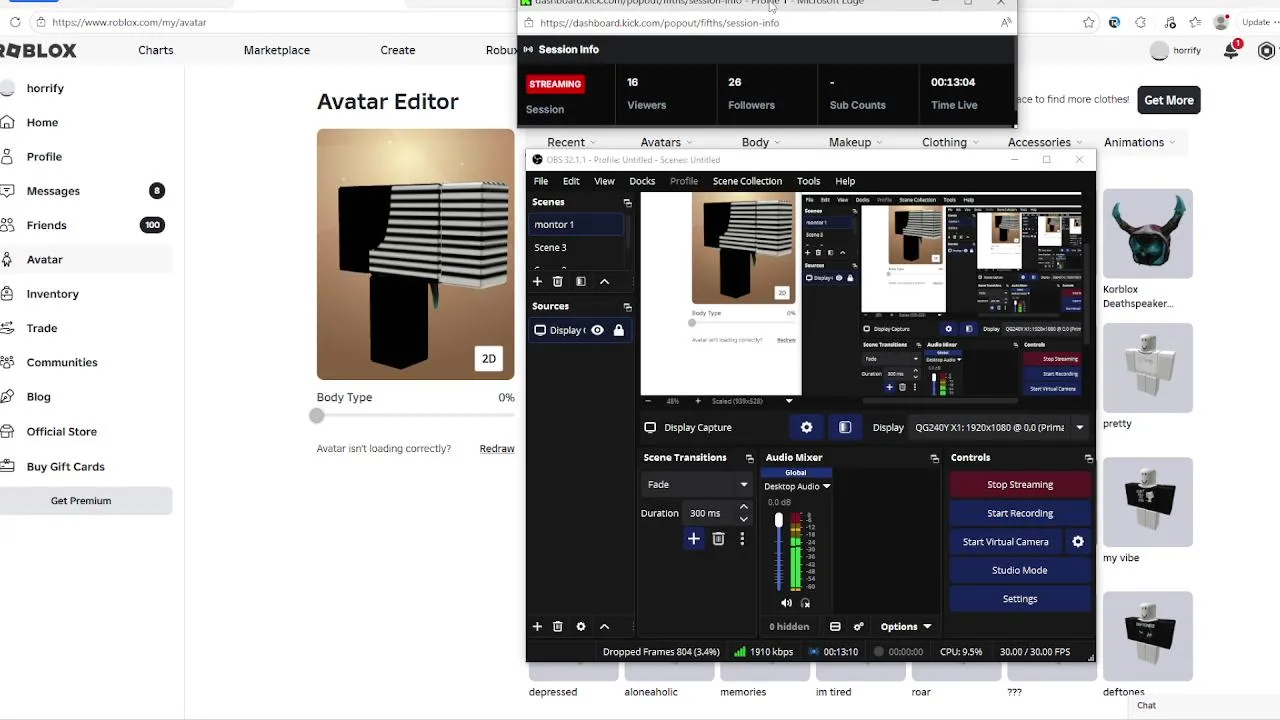The image size is (1280, 720).
Task: Mute Desktop Audio speaker icon
Action: tap(786, 603)
